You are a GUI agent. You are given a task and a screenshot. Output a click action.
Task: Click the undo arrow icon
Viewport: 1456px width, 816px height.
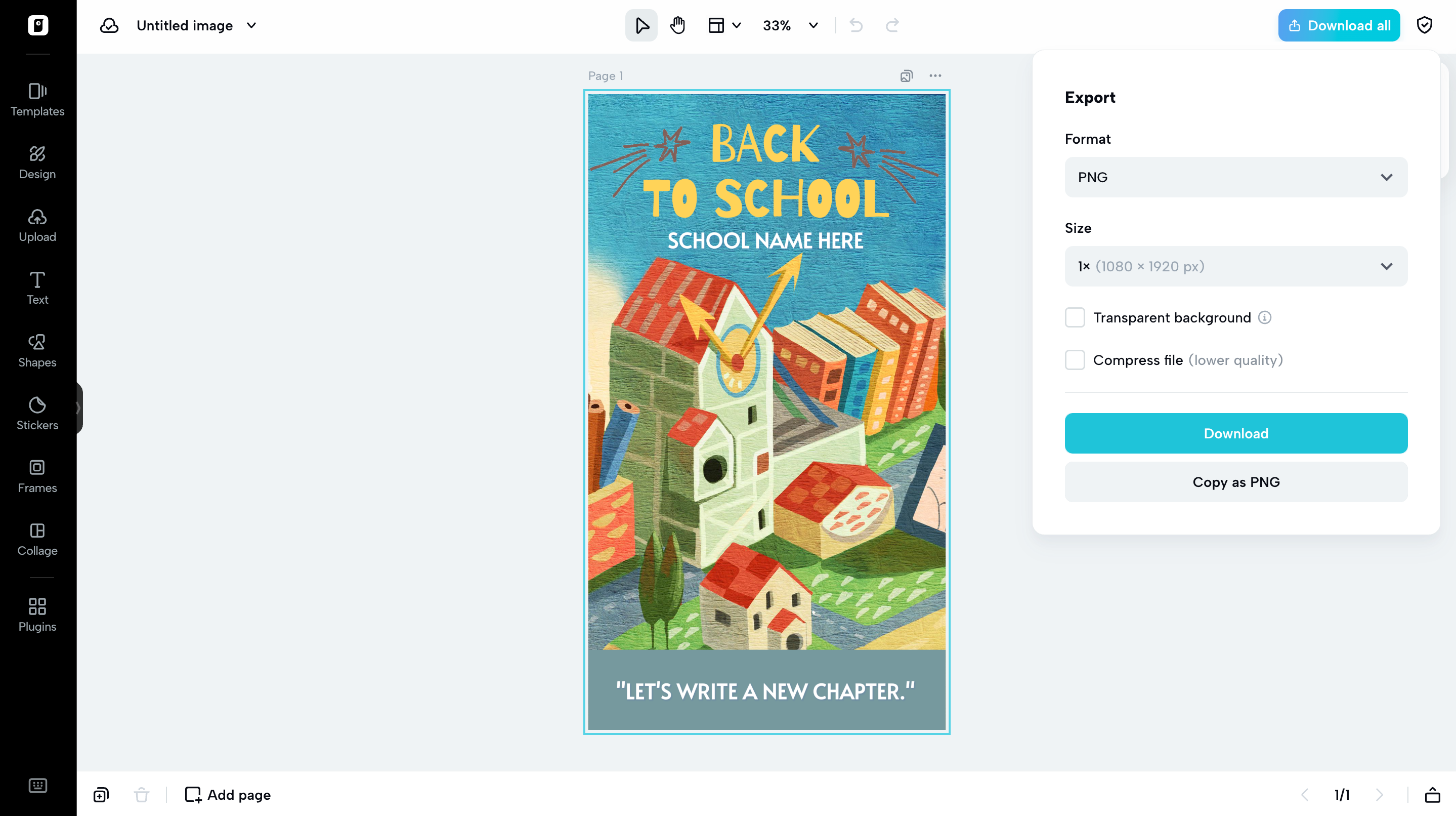(855, 25)
